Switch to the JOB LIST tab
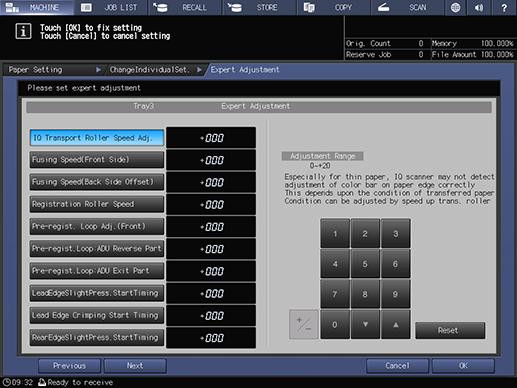 (x=111, y=7)
